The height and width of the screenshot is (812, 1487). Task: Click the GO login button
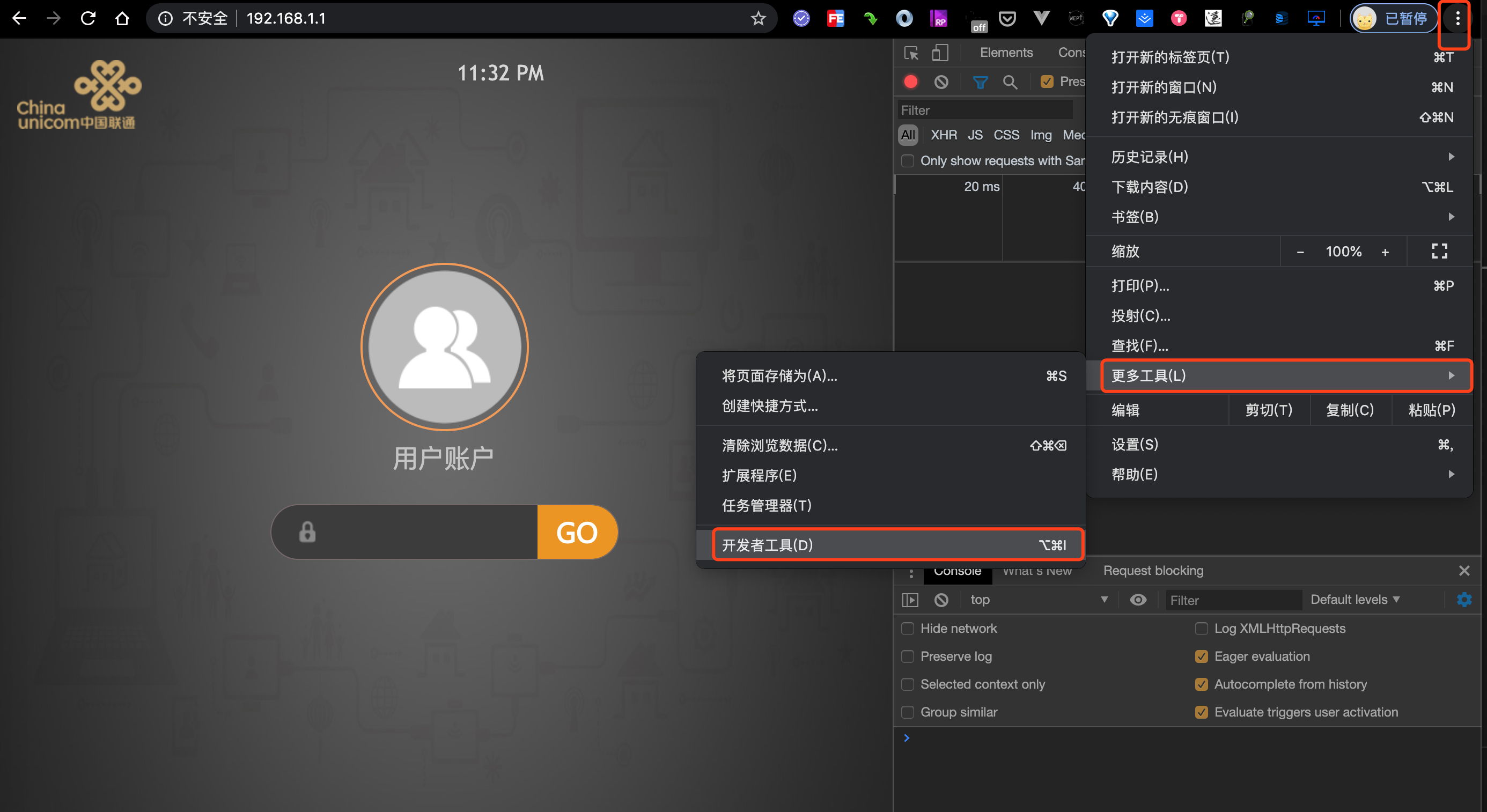(577, 533)
